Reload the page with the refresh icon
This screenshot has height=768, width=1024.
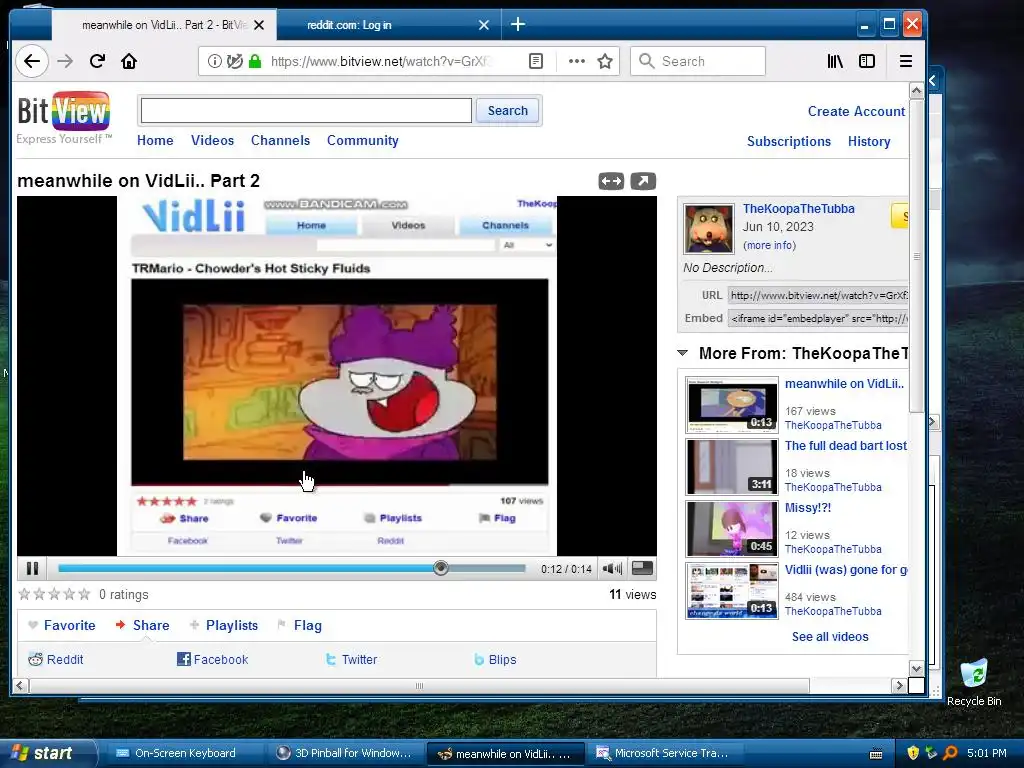tap(97, 61)
